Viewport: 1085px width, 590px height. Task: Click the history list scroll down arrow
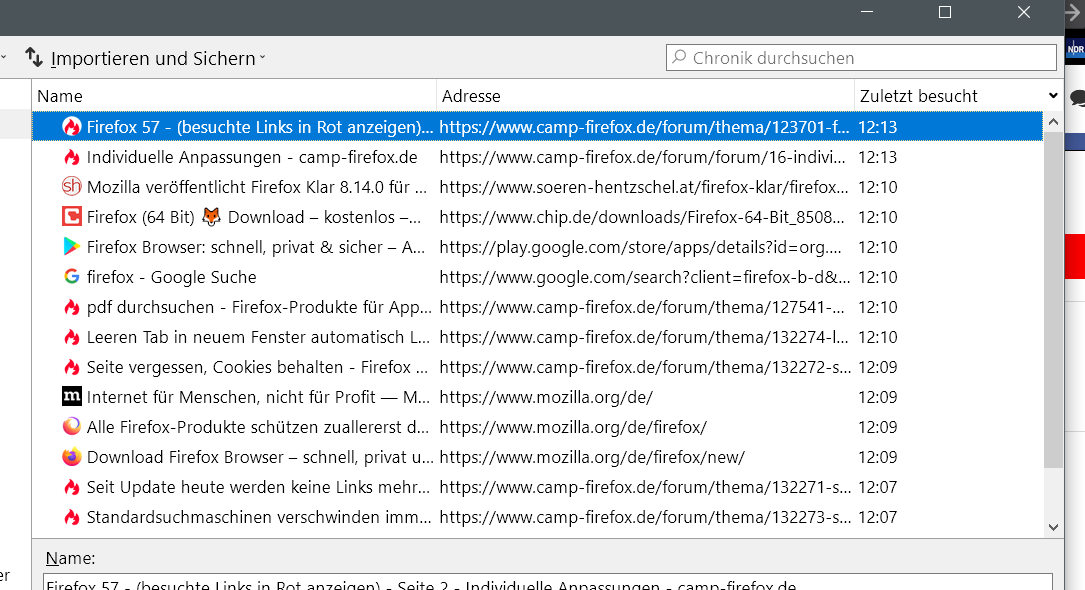pyautogui.click(x=1053, y=527)
